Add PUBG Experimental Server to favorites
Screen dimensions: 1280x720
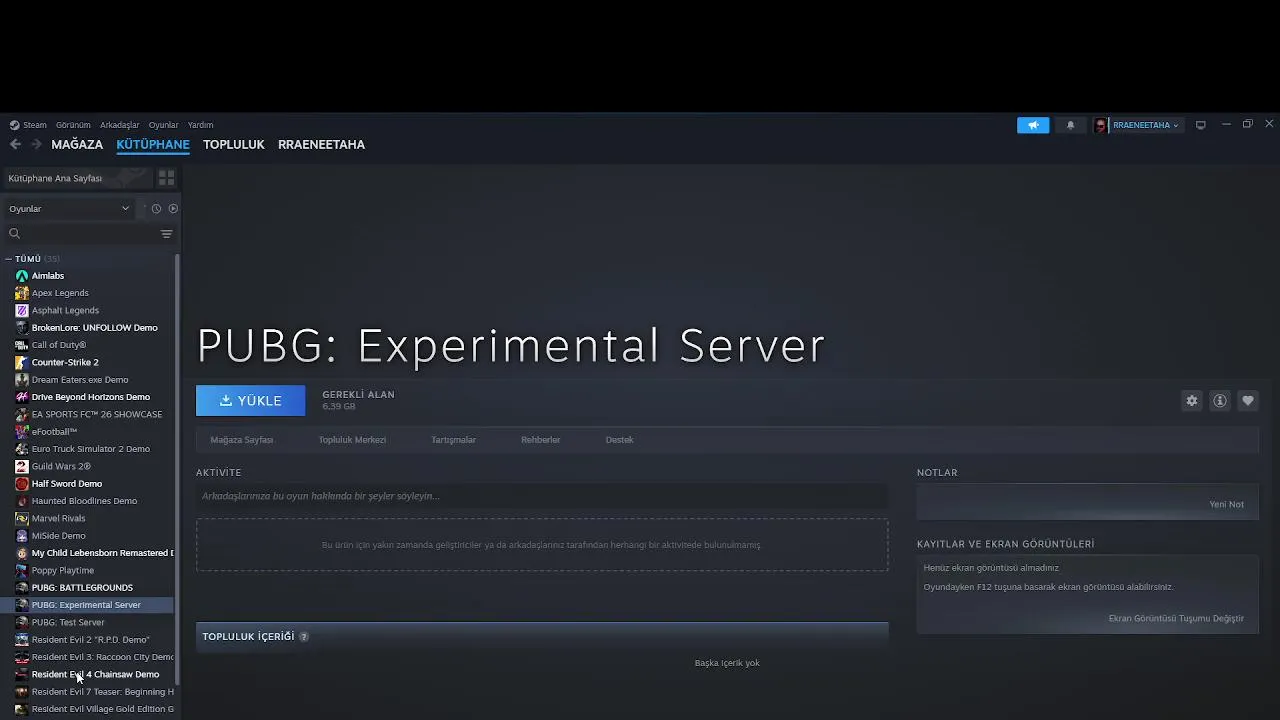(1248, 401)
